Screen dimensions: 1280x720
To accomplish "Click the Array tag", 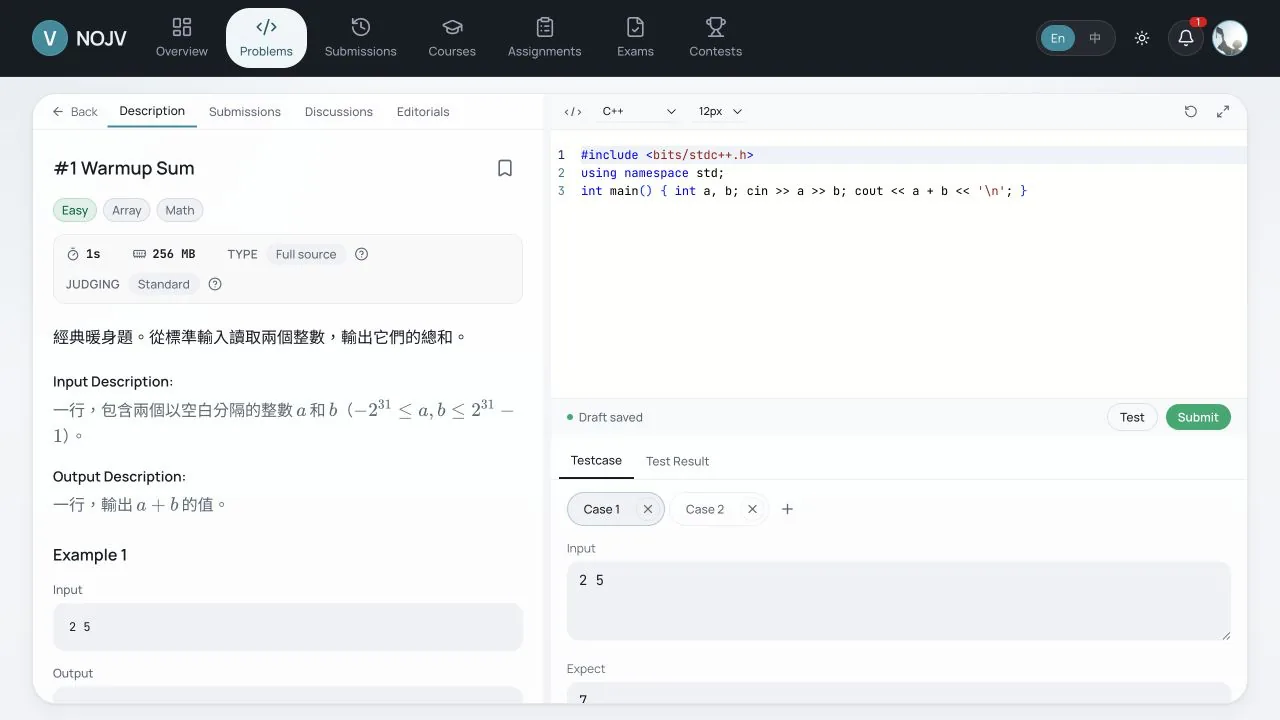I will [127, 210].
